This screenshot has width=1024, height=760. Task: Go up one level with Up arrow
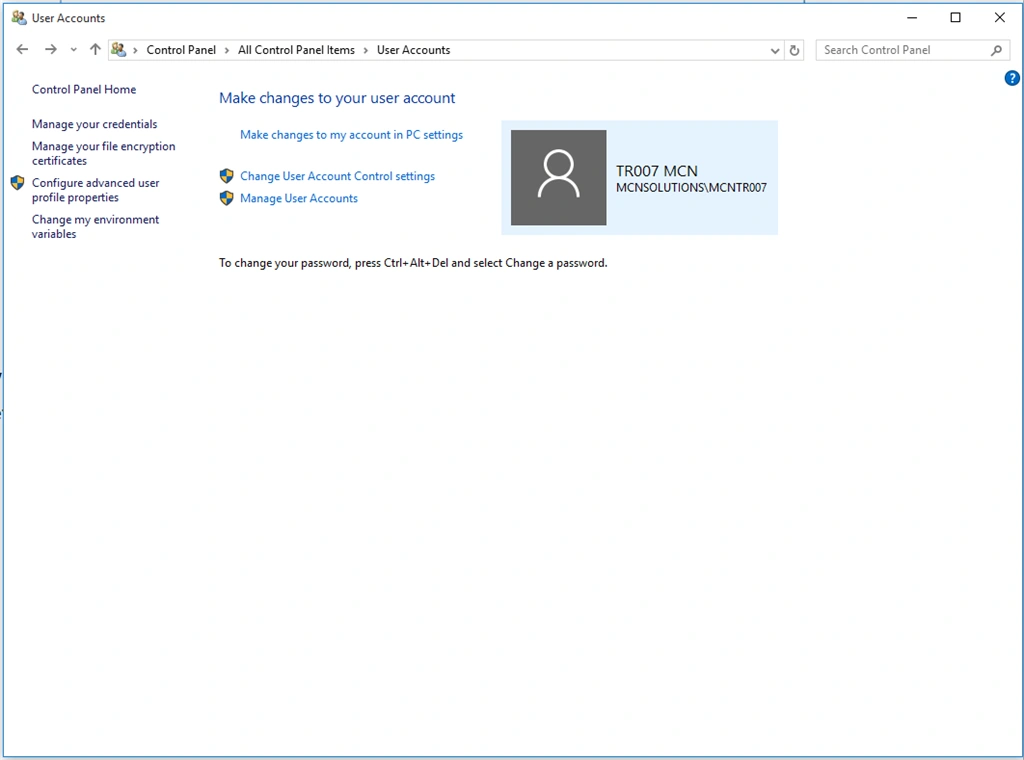[95, 50]
